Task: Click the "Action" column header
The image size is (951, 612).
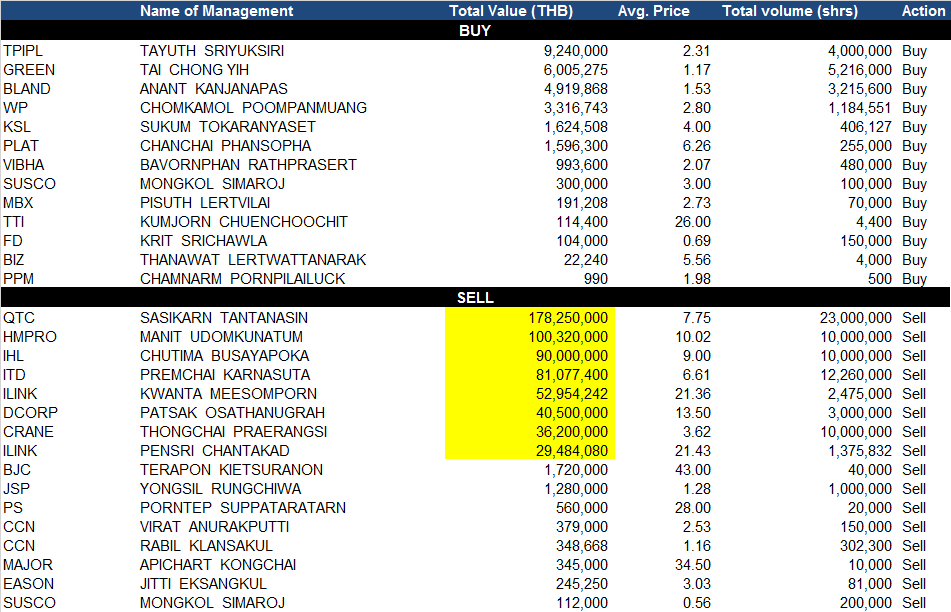Action: 923,11
